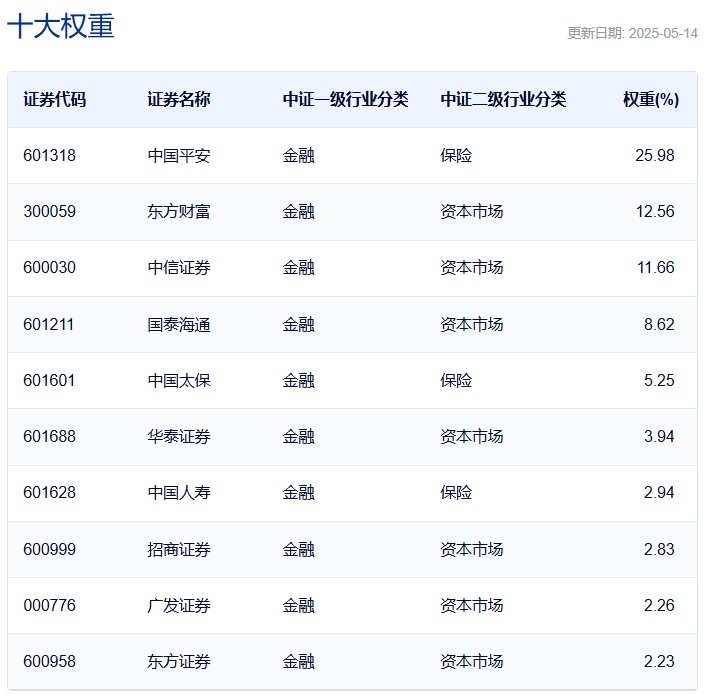Select the name 广发证券
713x695 pixels.
(x=179, y=605)
